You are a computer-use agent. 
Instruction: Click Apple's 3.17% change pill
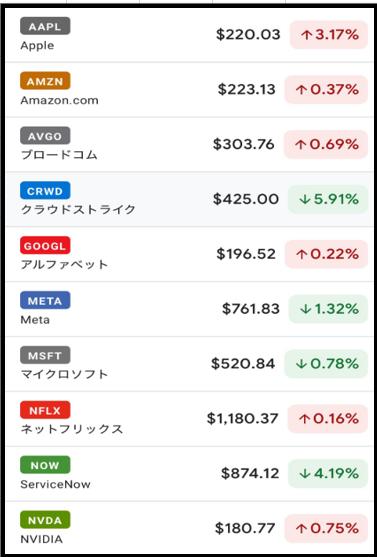coord(329,35)
